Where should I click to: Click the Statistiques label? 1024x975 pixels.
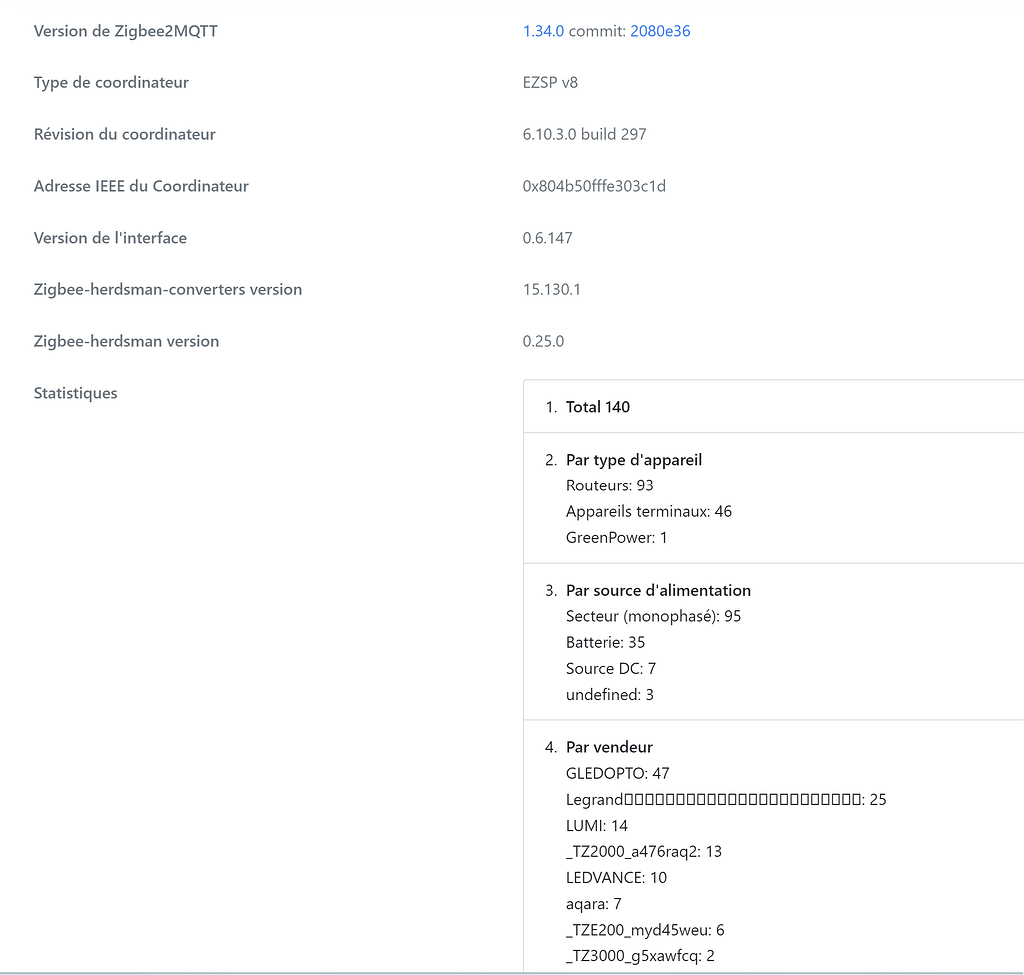(75, 393)
